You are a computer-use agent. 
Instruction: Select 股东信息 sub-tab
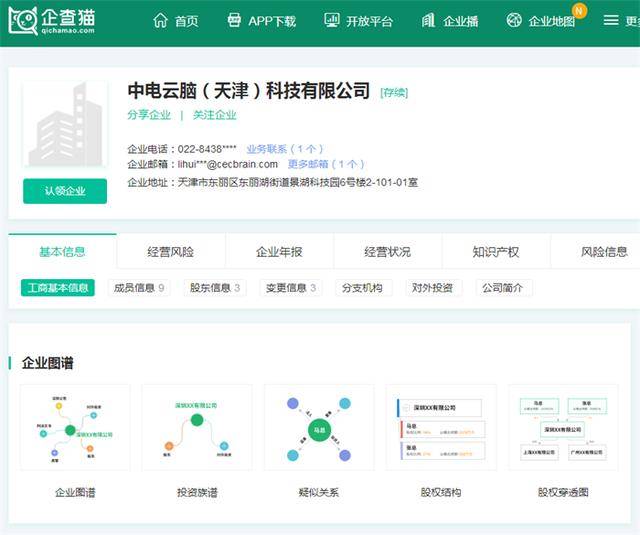tap(214, 288)
